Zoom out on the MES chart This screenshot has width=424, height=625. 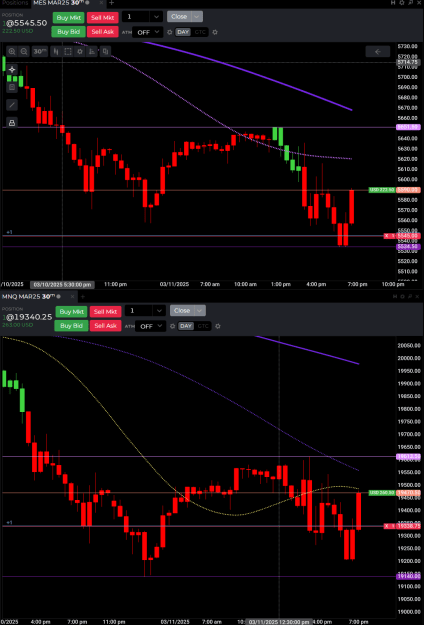(24, 51)
